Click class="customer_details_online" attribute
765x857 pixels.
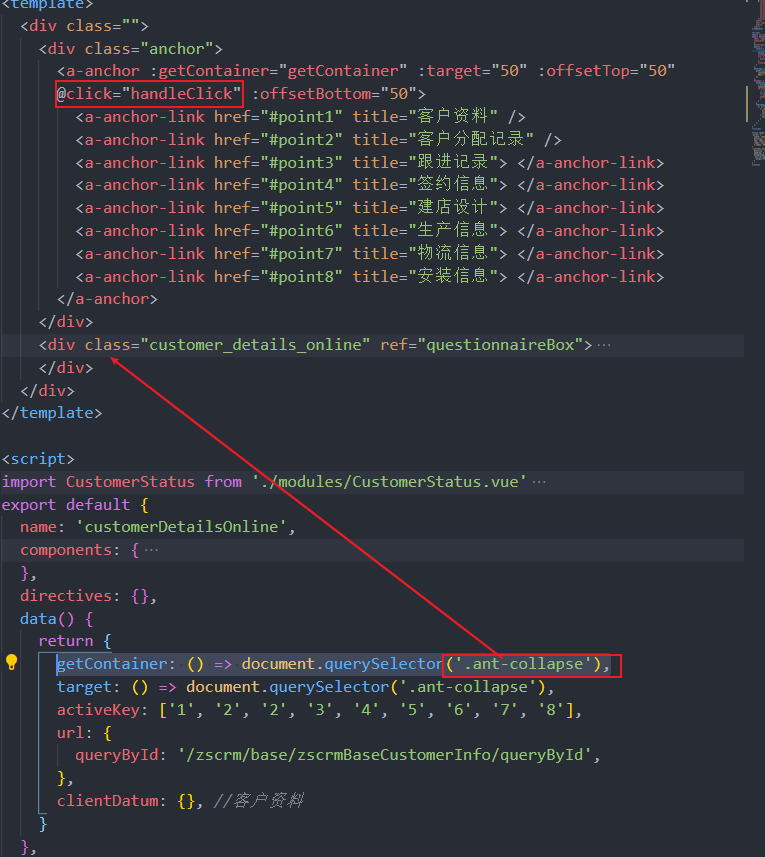tap(227, 345)
